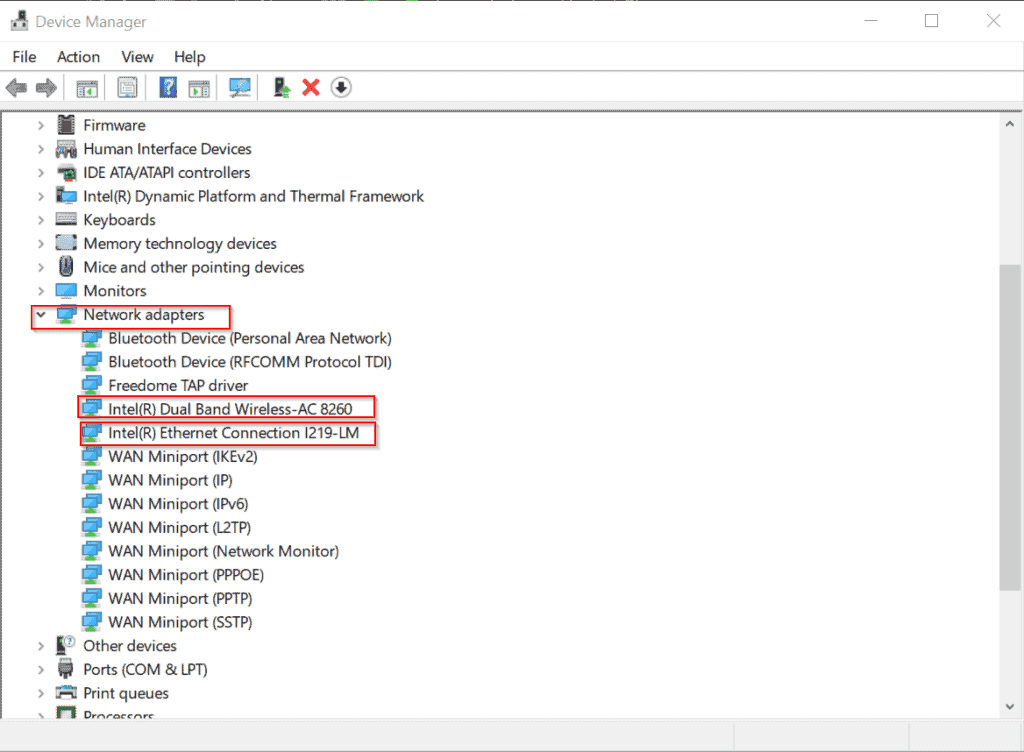Click the Keyboards category icon
The image size is (1024, 752).
[x=66, y=219]
